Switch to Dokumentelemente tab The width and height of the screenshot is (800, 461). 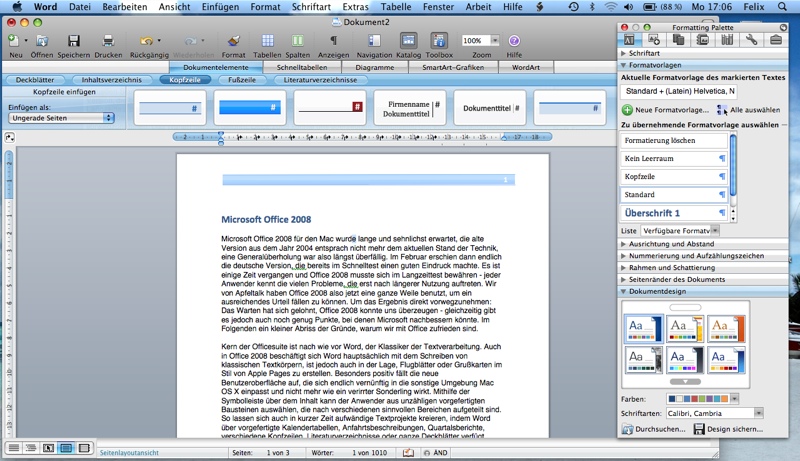(x=216, y=67)
